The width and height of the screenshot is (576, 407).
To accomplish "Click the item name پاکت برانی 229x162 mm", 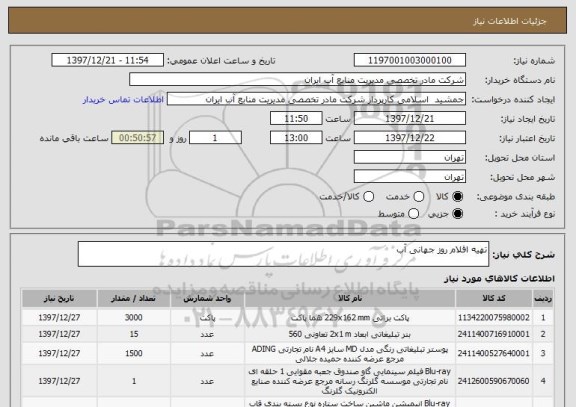I will click(350, 317).
